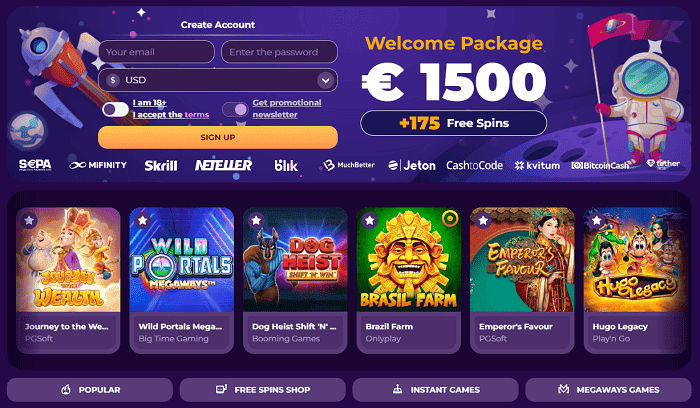Switch to Free Spins Shop category
The image size is (700, 408).
(262, 390)
